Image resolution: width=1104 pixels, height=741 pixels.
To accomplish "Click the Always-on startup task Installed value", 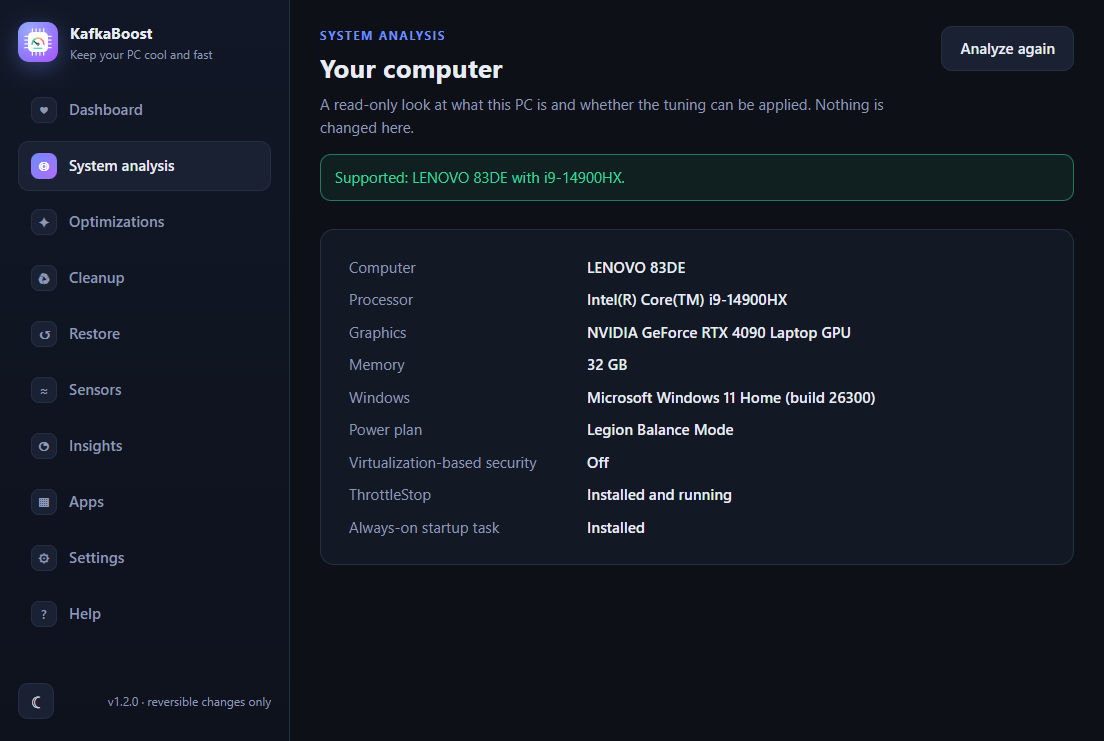I will [x=615, y=528].
